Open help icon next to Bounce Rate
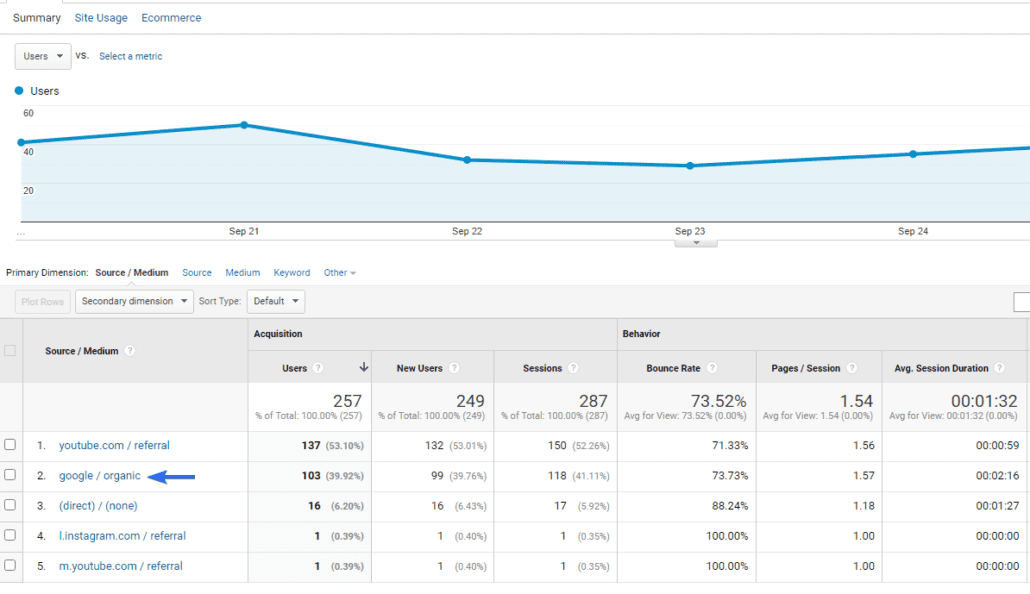The height and width of the screenshot is (594, 1030). [x=712, y=368]
